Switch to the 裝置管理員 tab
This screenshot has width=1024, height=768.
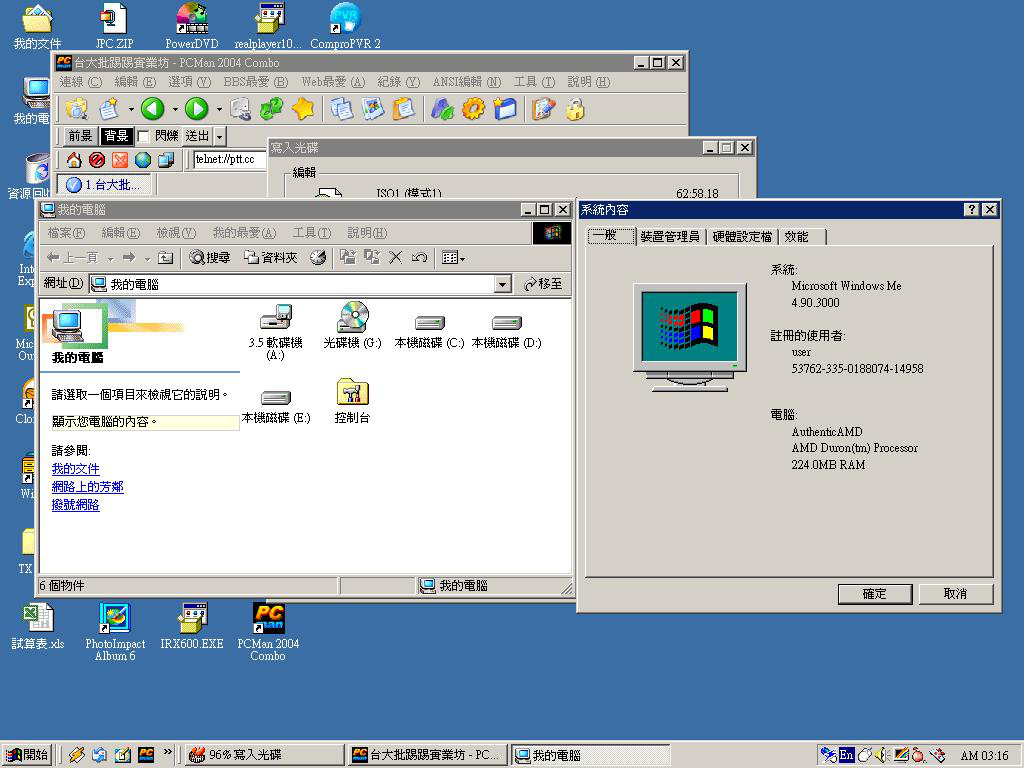pos(669,237)
